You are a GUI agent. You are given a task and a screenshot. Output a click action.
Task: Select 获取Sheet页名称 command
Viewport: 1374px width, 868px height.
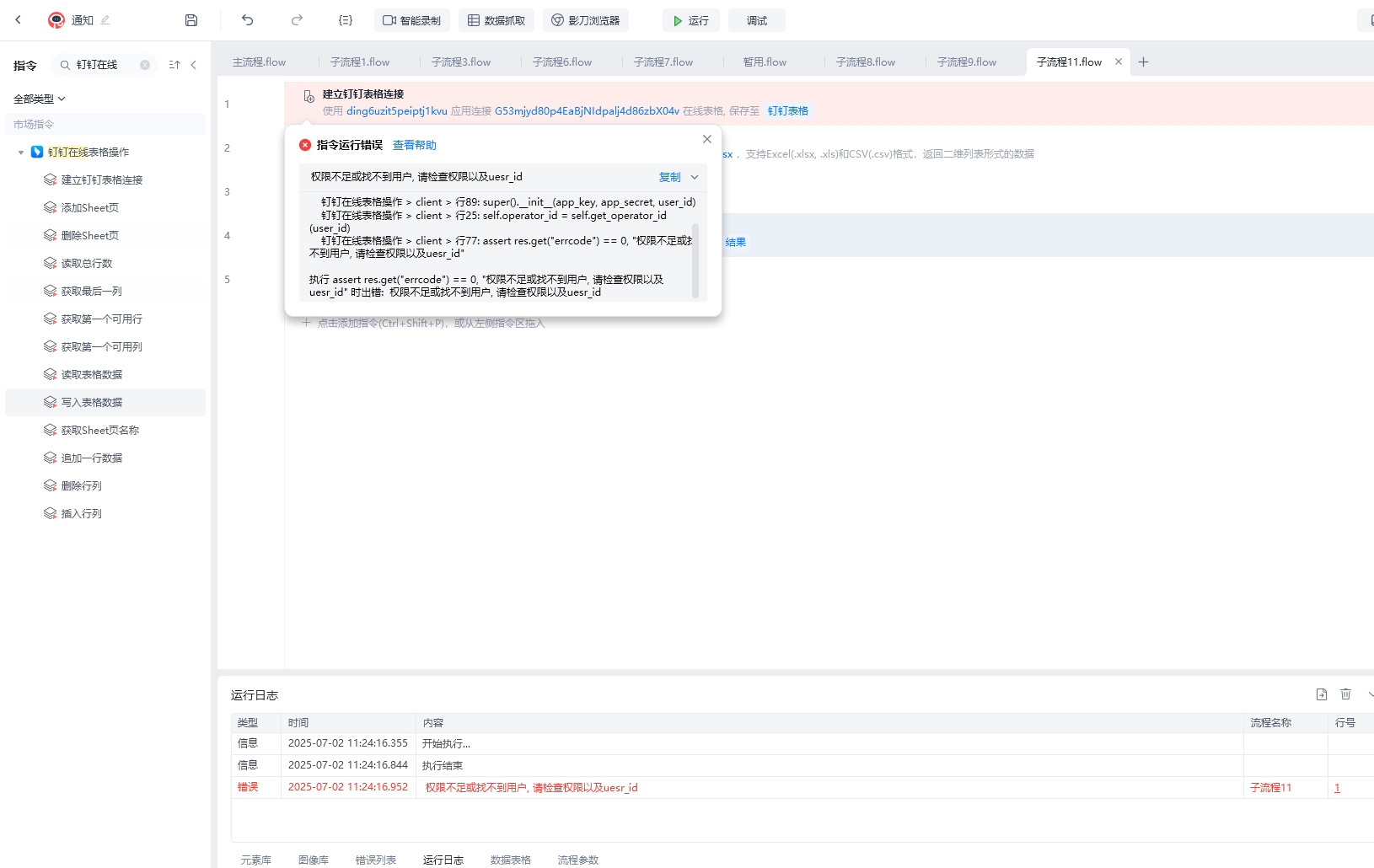click(x=100, y=431)
